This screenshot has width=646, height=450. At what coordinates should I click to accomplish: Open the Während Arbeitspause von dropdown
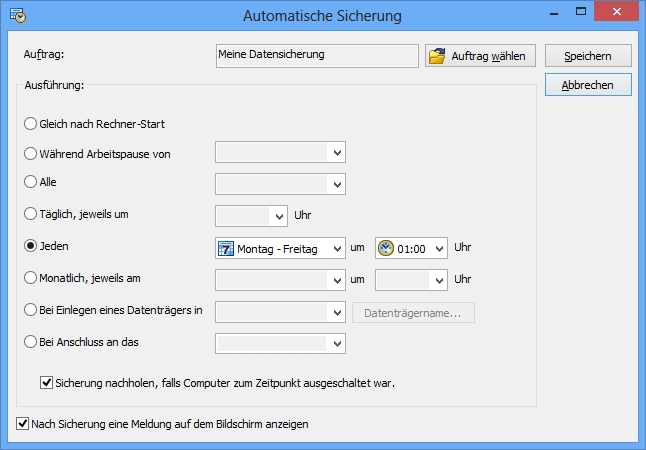(280, 152)
